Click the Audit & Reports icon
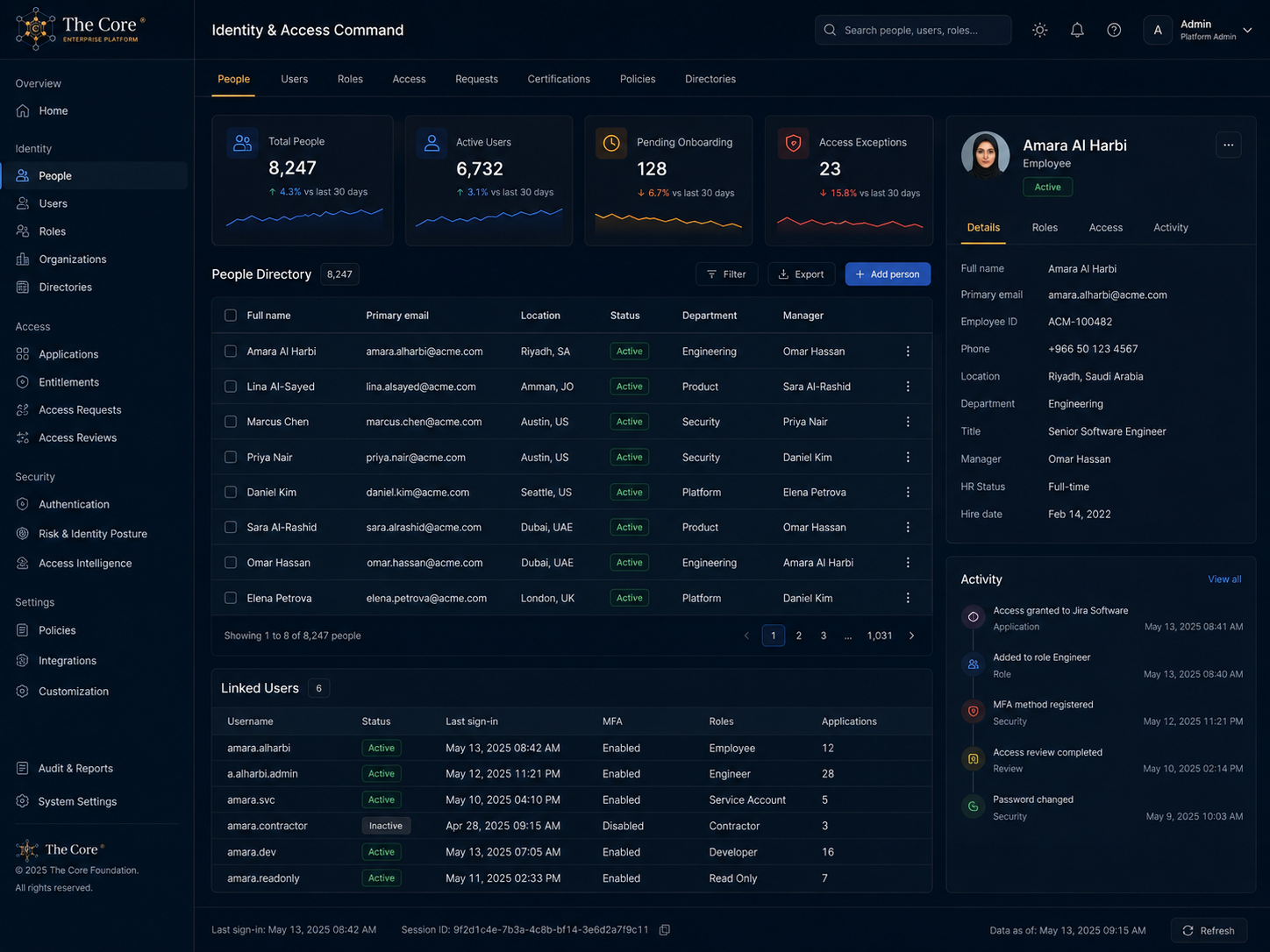This screenshot has height=952, width=1270. point(23,769)
